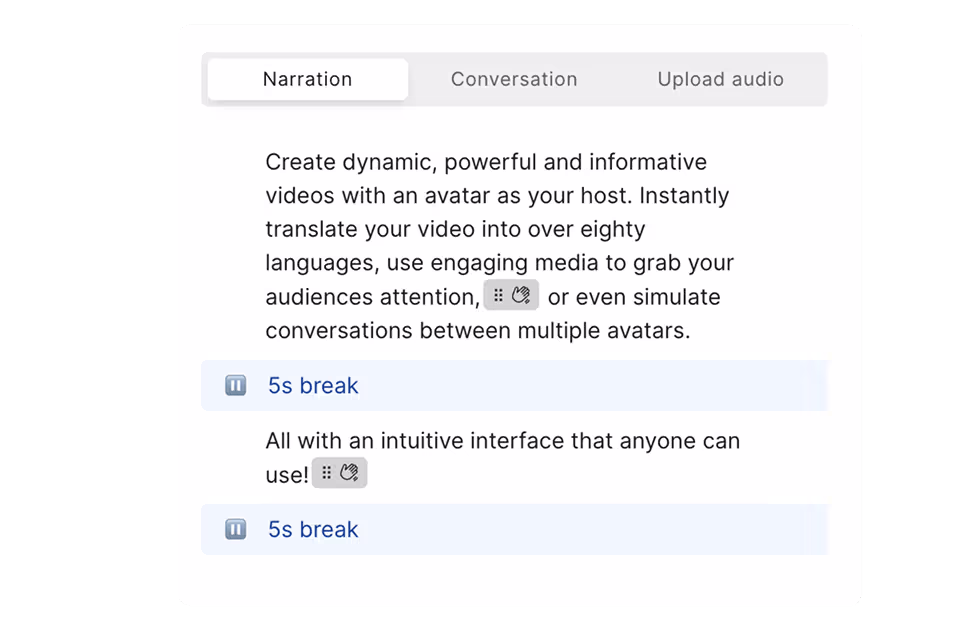Screen dimensions: 974x629
Task: Click gesture marker after 'audiences attention,'
Action: 511,296
